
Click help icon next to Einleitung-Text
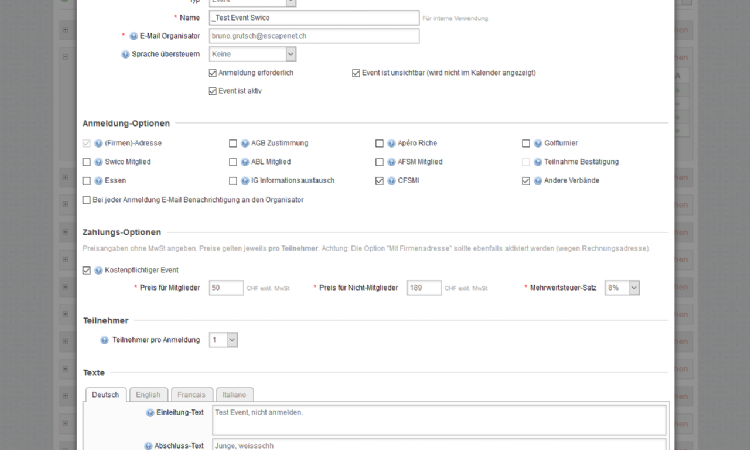[150, 412]
